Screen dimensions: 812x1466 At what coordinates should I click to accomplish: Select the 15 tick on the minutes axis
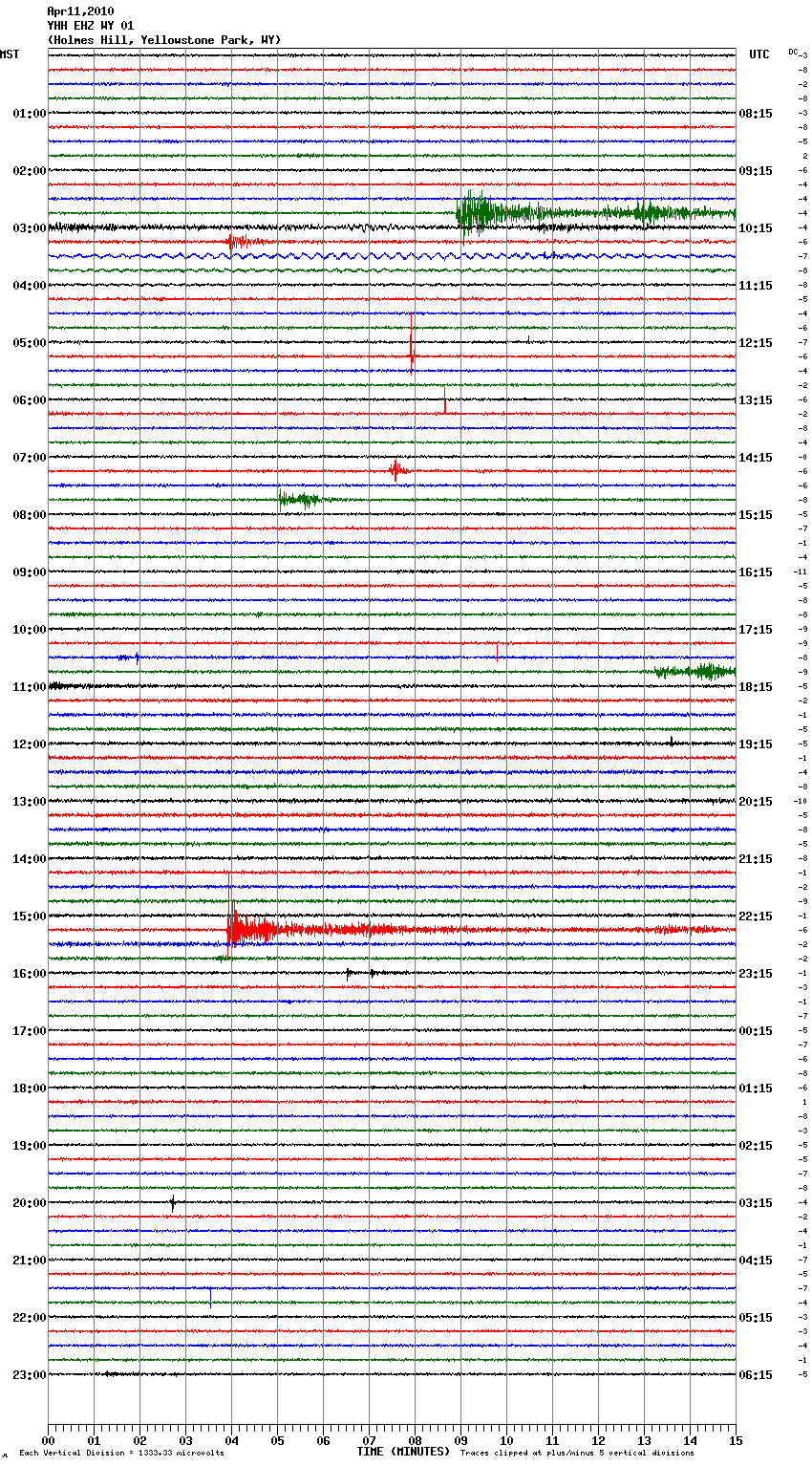(736, 1441)
